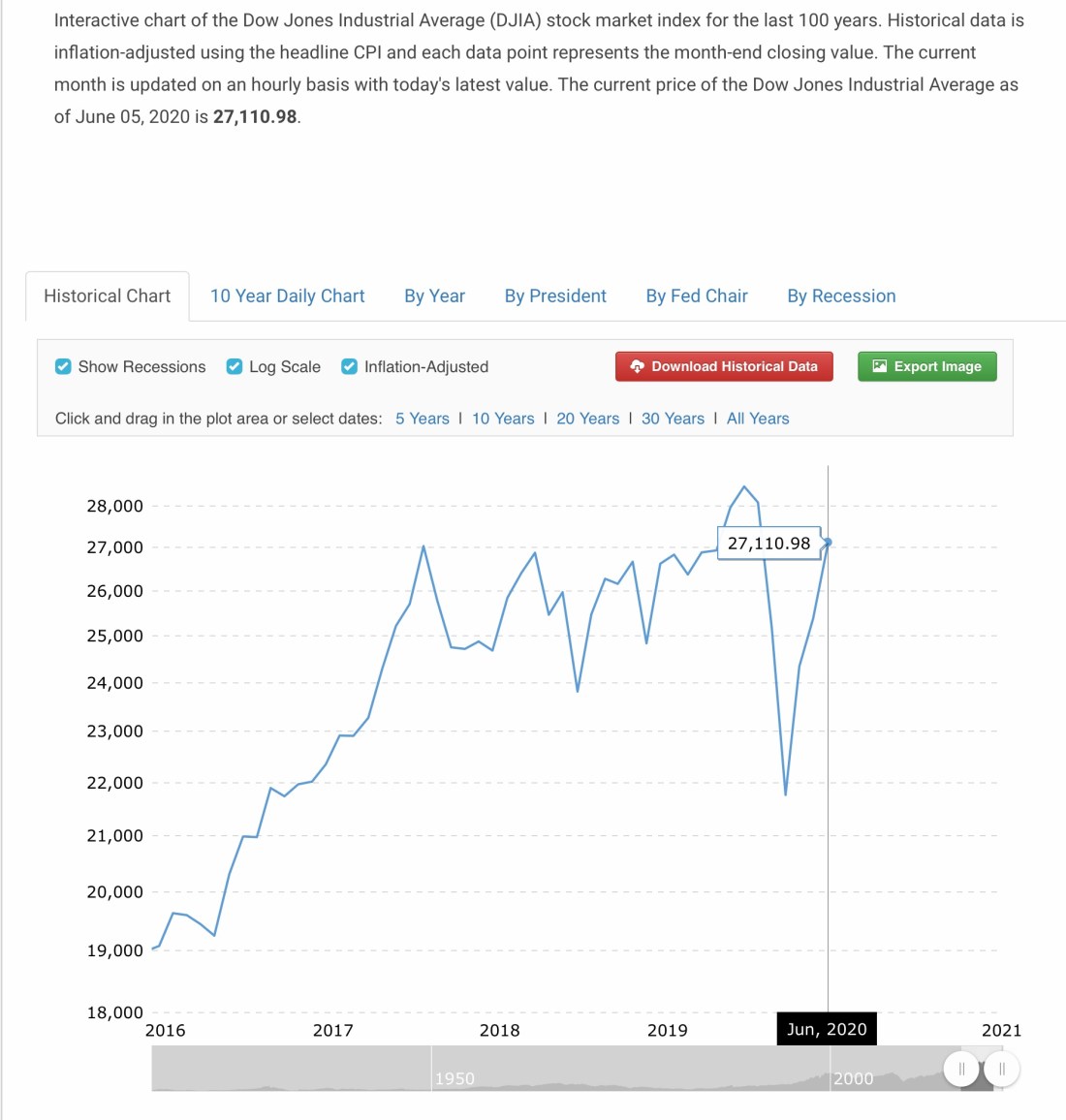Open the By Fed Chair tab

coord(697,296)
